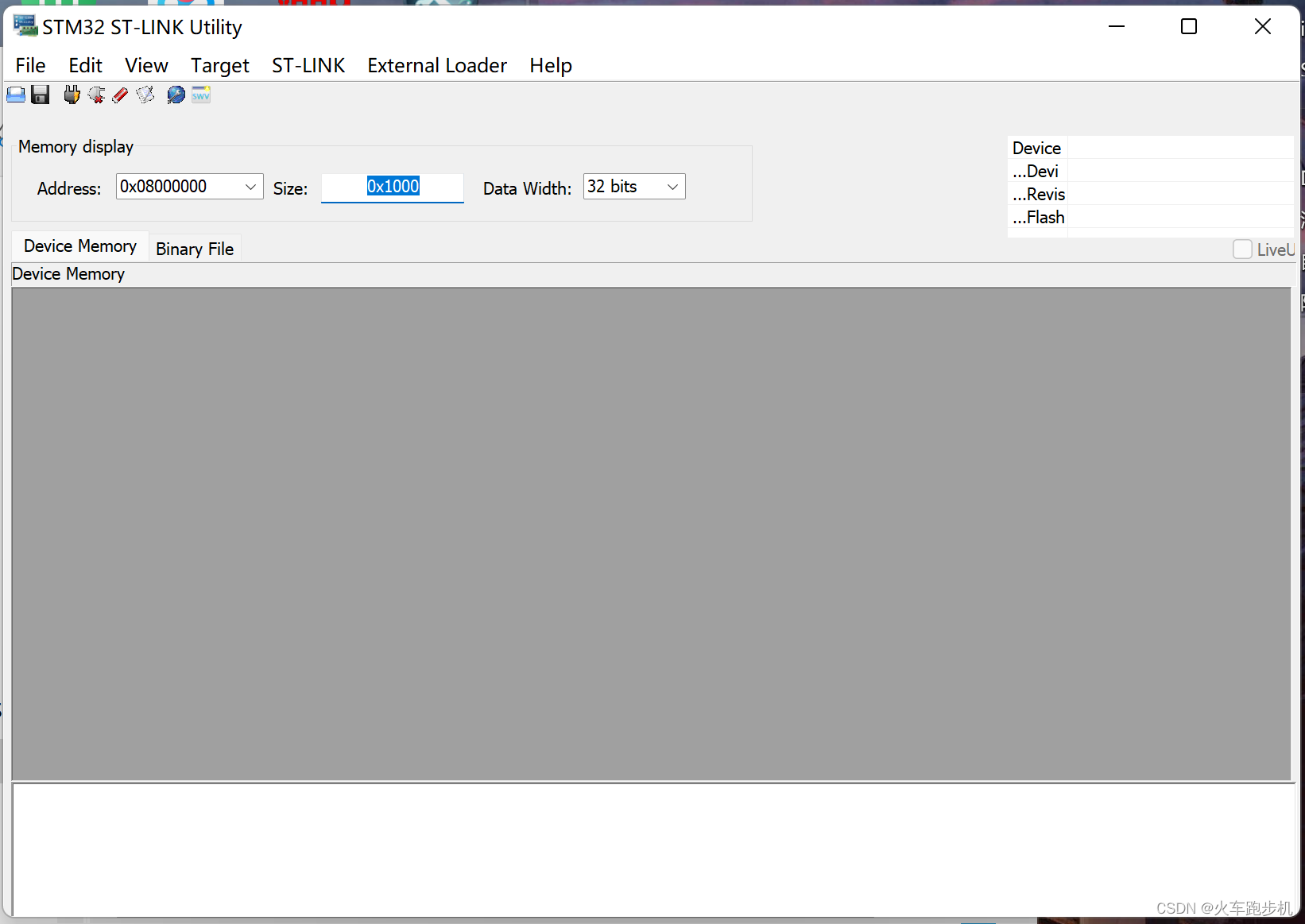Maximize the ST-LINK Utility window

point(1189,26)
